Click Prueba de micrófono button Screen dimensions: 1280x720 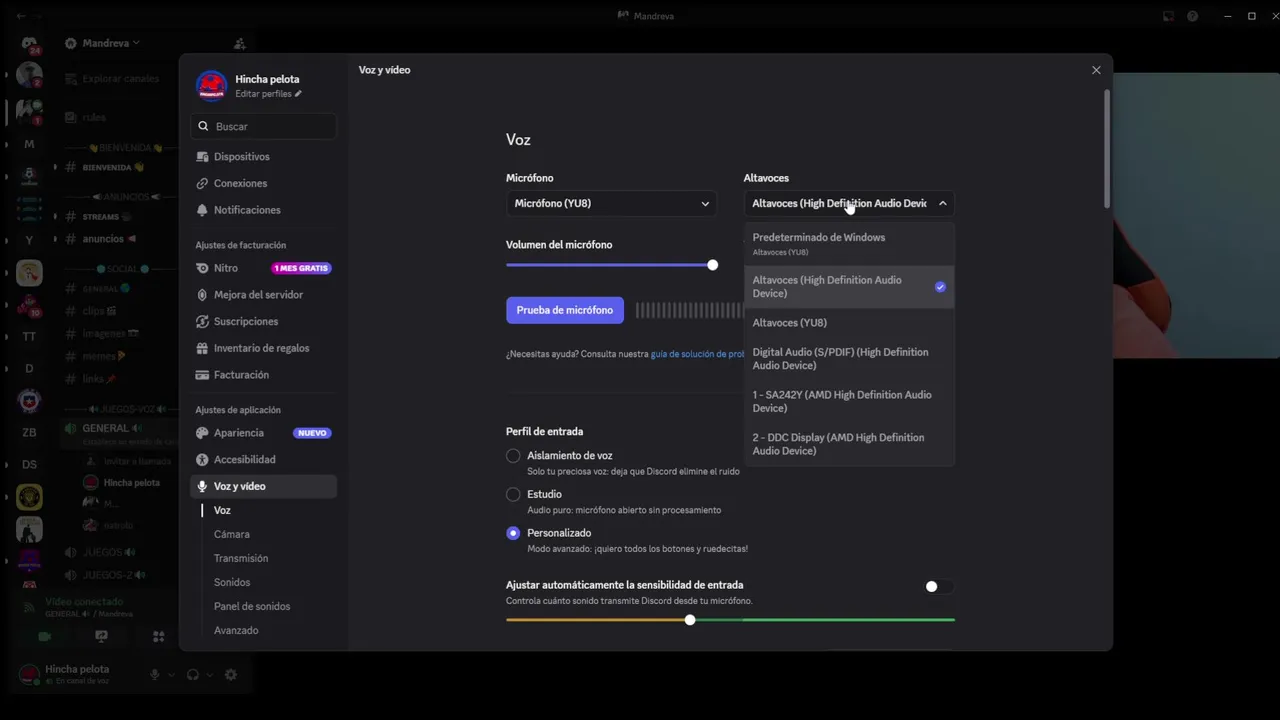coord(565,310)
